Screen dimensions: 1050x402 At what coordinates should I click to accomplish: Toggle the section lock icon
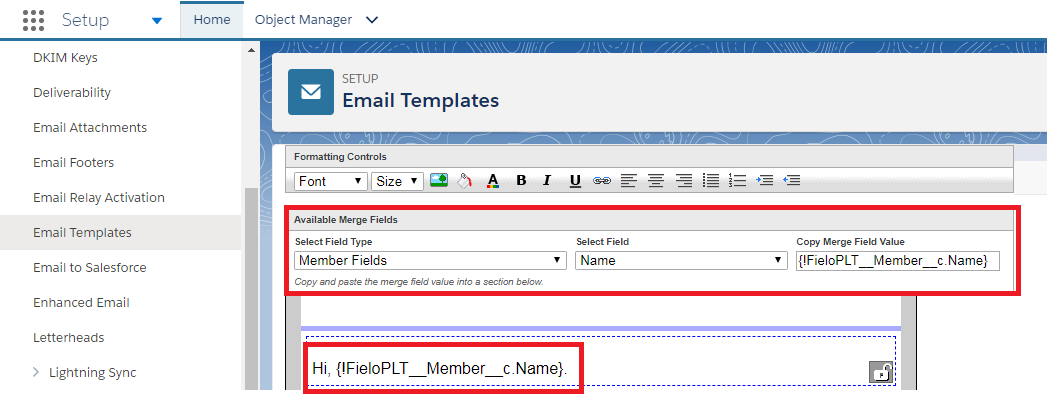(881, 372)
